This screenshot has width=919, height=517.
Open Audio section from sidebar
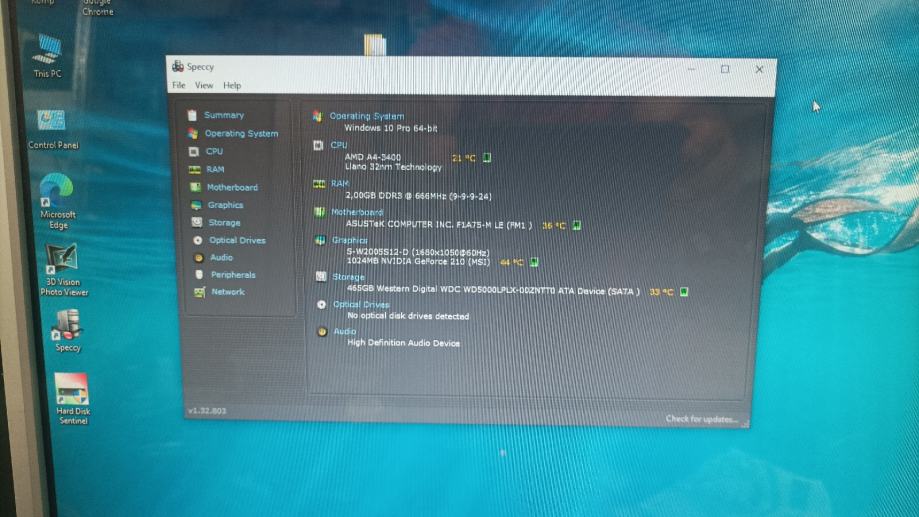pos(222,257)
